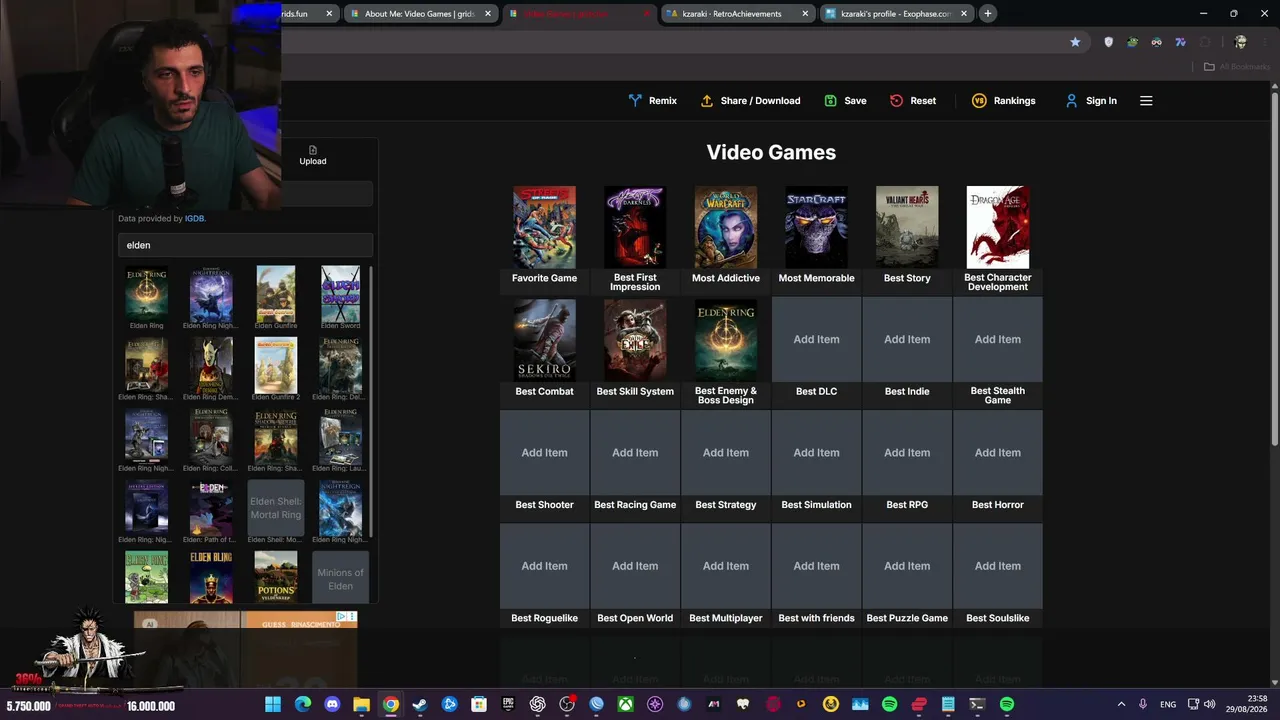Add an item to Best Stealth Game

[x=998, y=340]
